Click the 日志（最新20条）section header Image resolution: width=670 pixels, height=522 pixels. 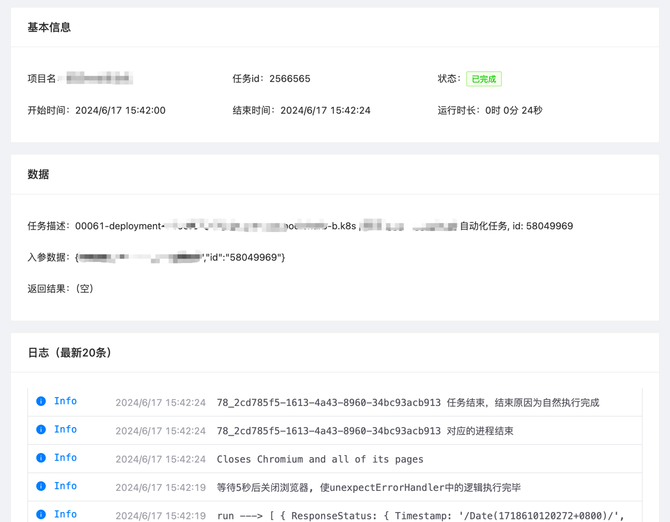tap(69, 353)
